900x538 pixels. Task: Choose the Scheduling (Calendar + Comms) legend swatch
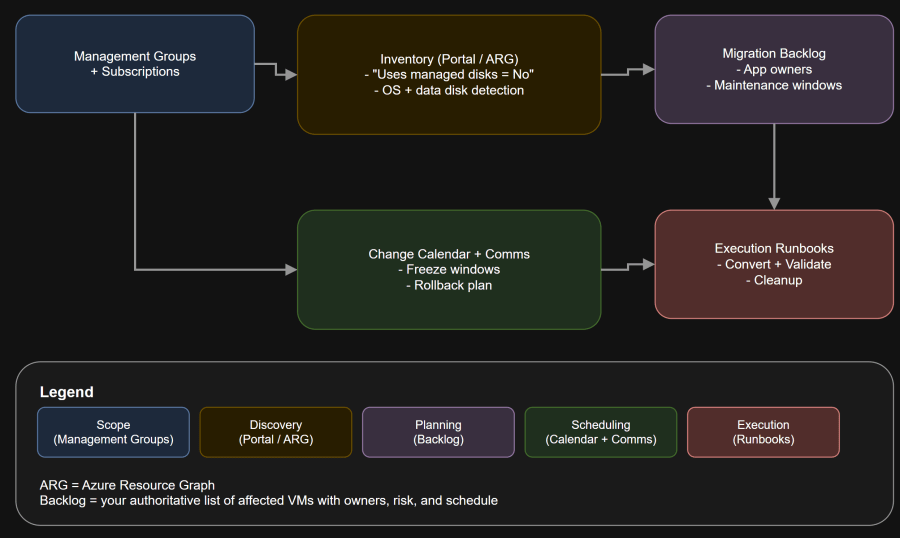click(600, 432)
